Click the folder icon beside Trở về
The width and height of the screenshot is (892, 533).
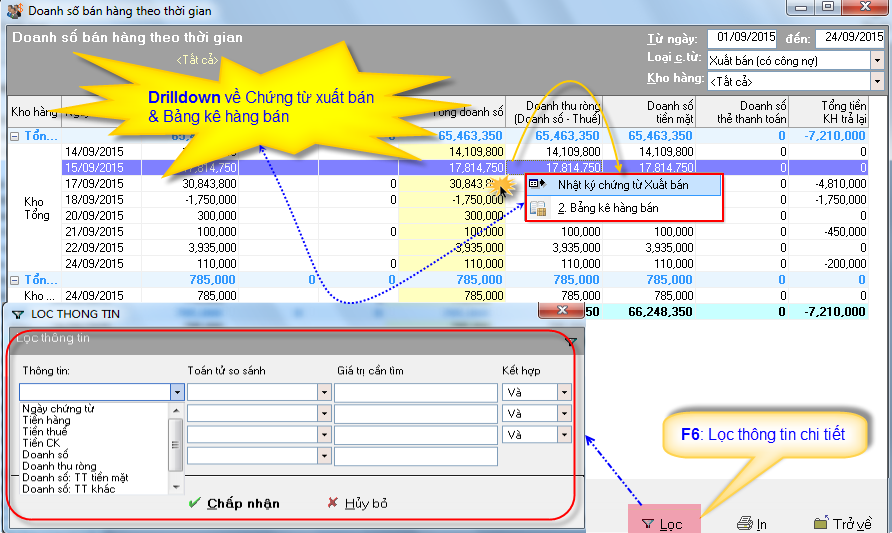[x=821, y=523]
